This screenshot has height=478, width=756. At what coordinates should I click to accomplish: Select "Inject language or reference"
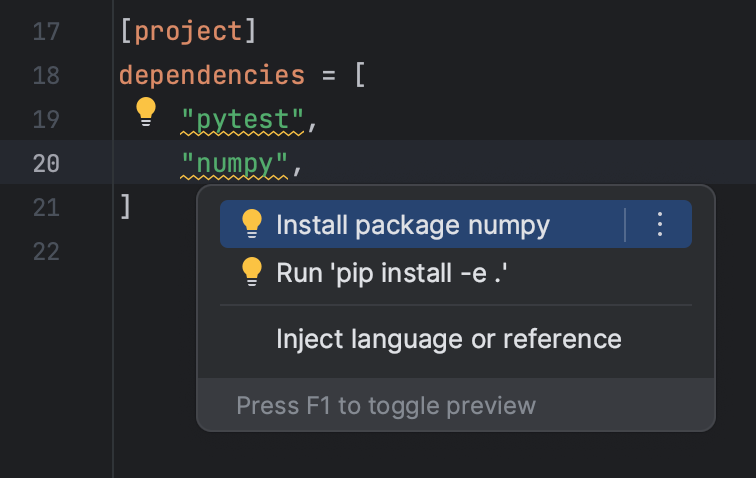pyautogui.click(x=448, y=339)
